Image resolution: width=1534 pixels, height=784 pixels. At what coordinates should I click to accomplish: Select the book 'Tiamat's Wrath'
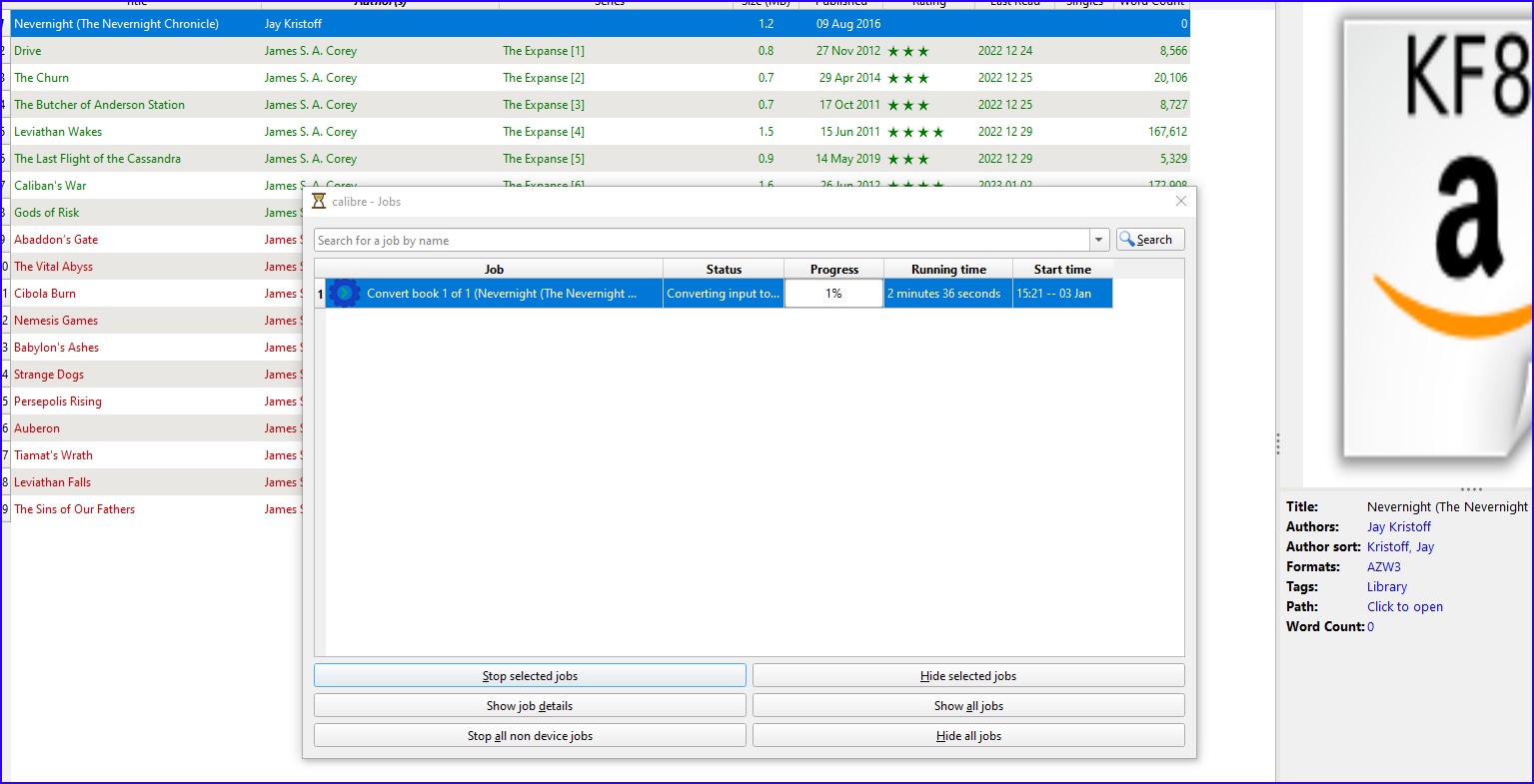pyautogui.click(x=53, y=455)
